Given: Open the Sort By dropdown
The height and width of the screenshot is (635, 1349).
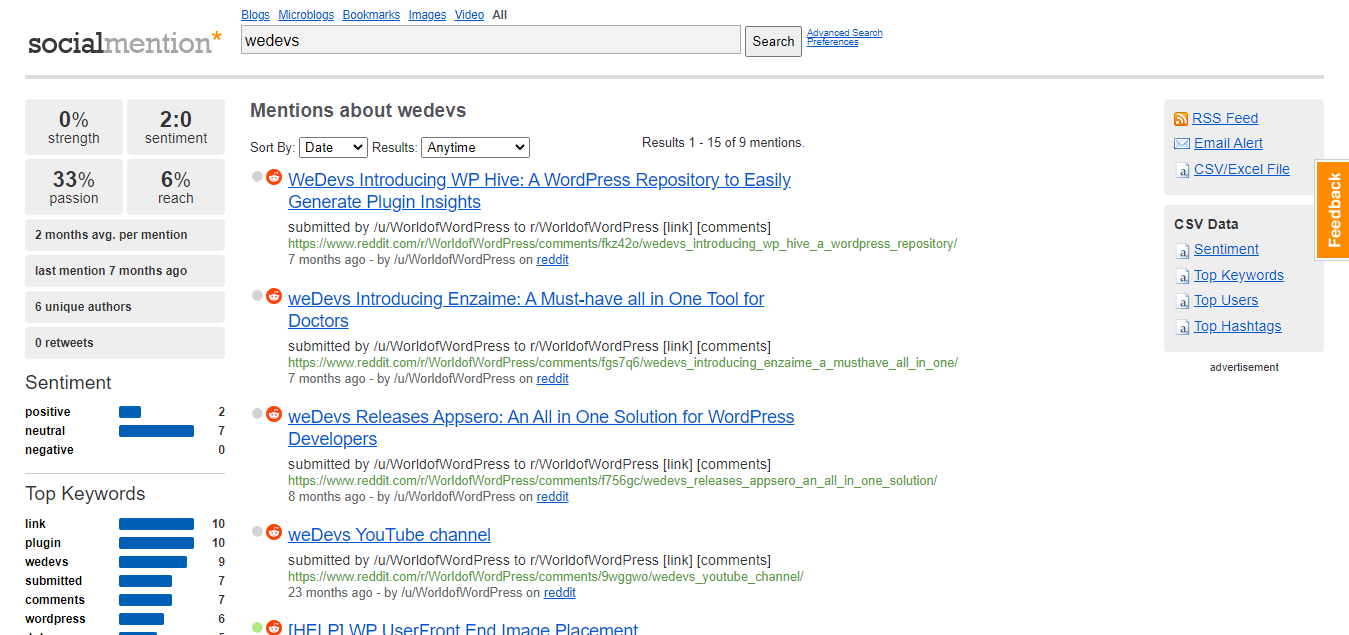Looking at the screenshot, I should coord(334,147).
